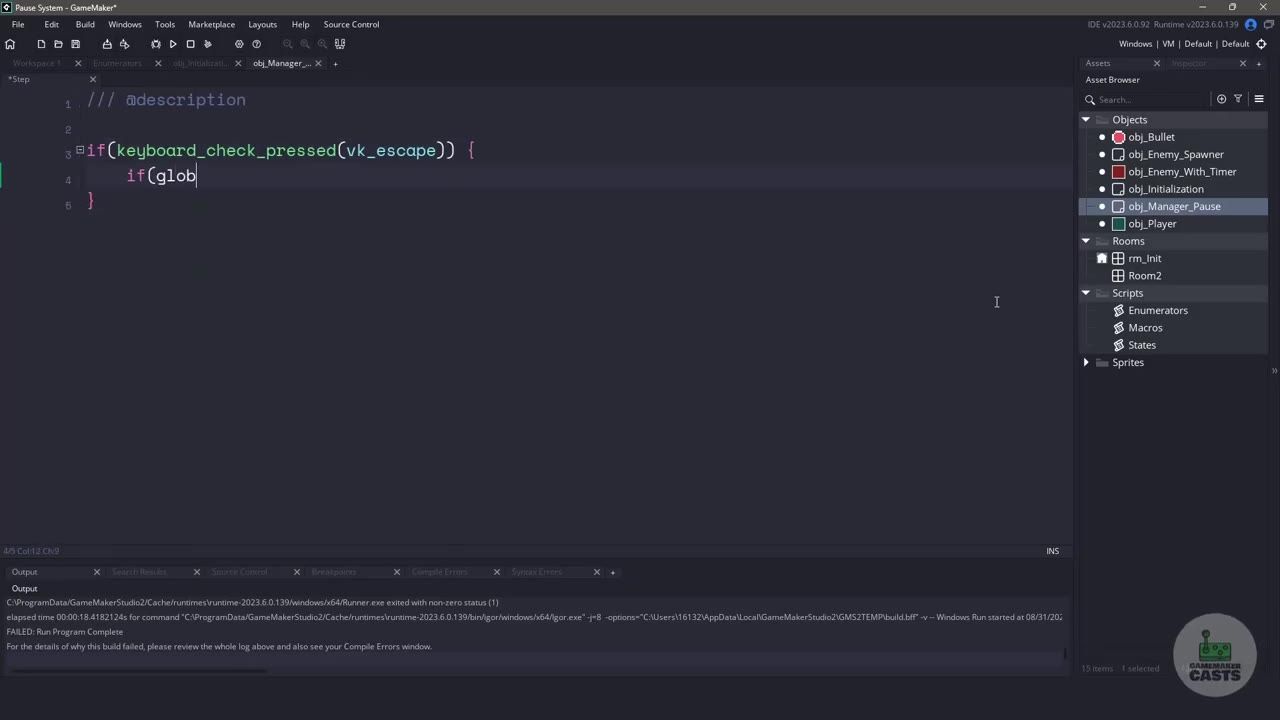Screen dimensions: 1280x720
Task: Open target settings crosshair icon
Action: click(1261, 44)
